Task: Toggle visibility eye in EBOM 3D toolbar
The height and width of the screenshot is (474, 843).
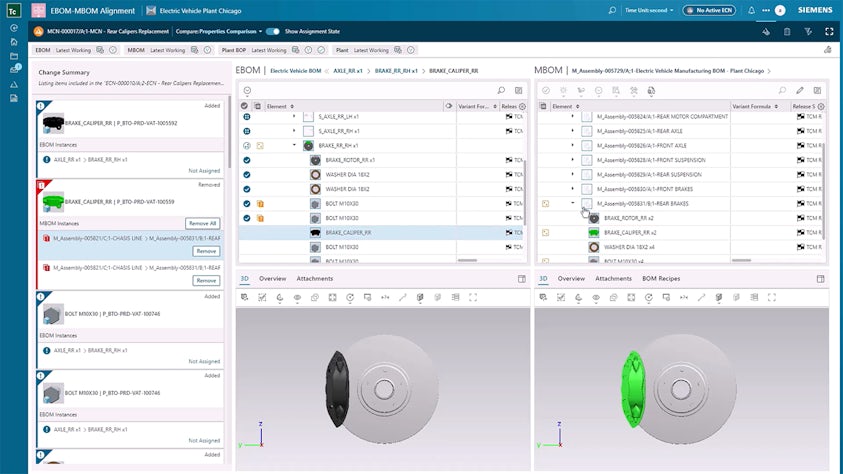Action: [x=297, y=297]
